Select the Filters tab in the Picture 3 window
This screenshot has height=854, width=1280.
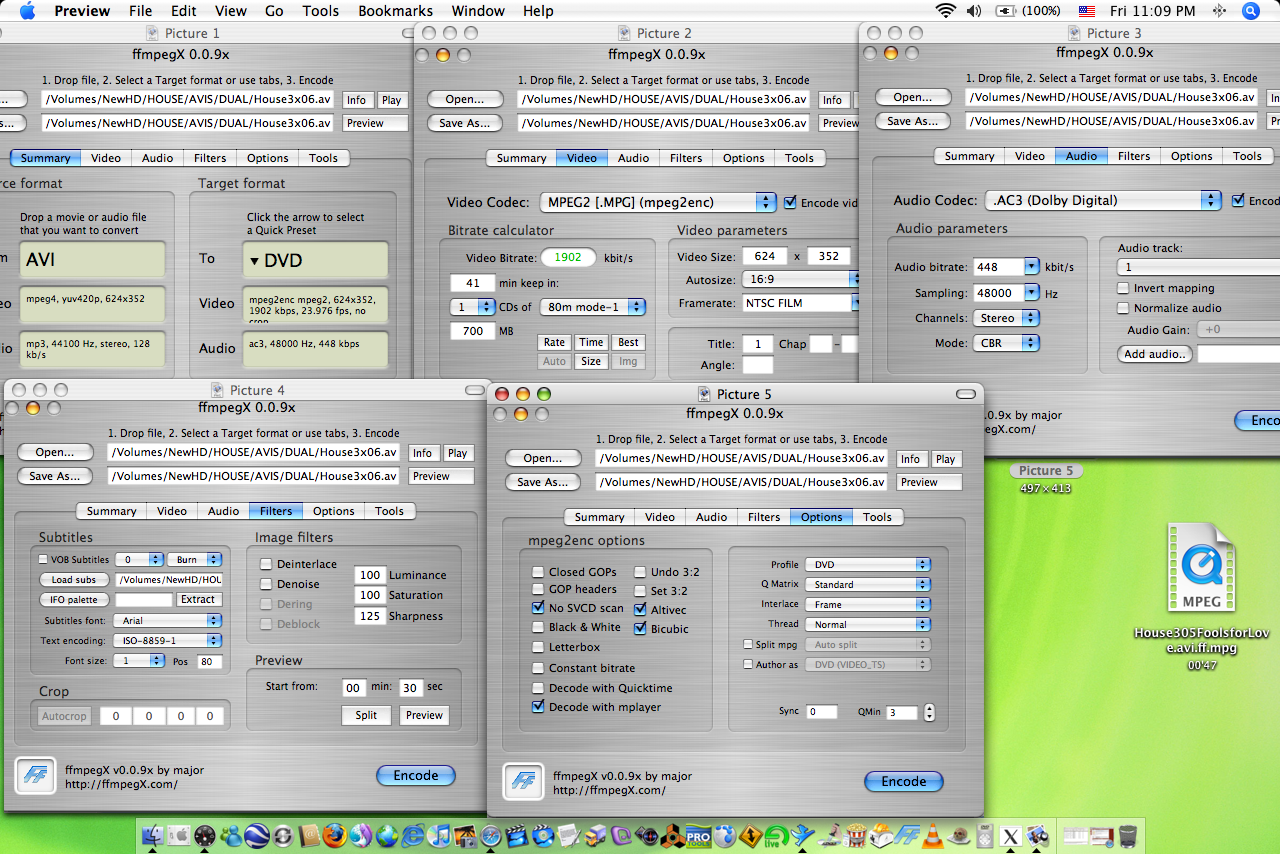1134,156
